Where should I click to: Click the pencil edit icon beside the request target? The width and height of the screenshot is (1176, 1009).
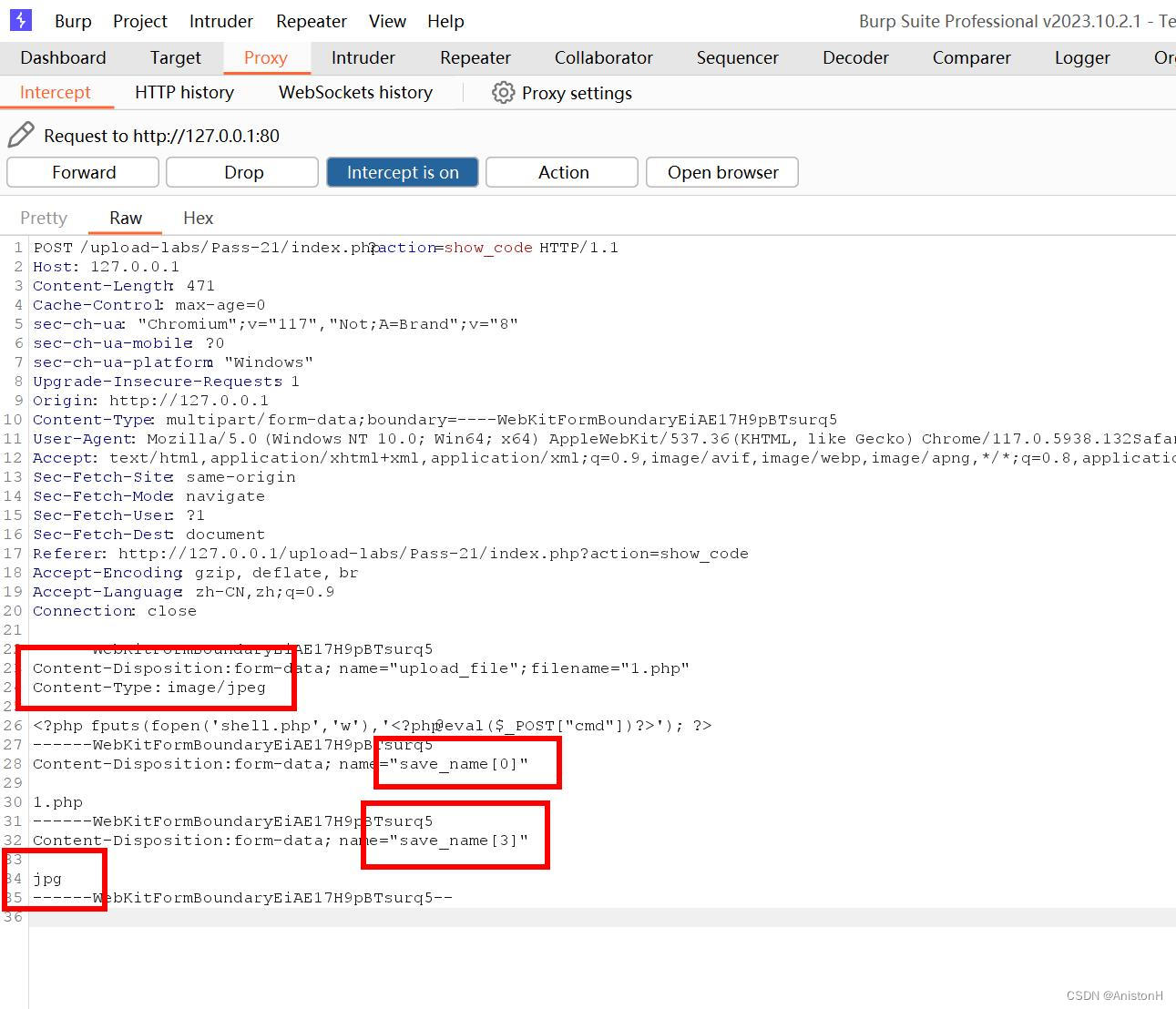[x=21, y=135]
